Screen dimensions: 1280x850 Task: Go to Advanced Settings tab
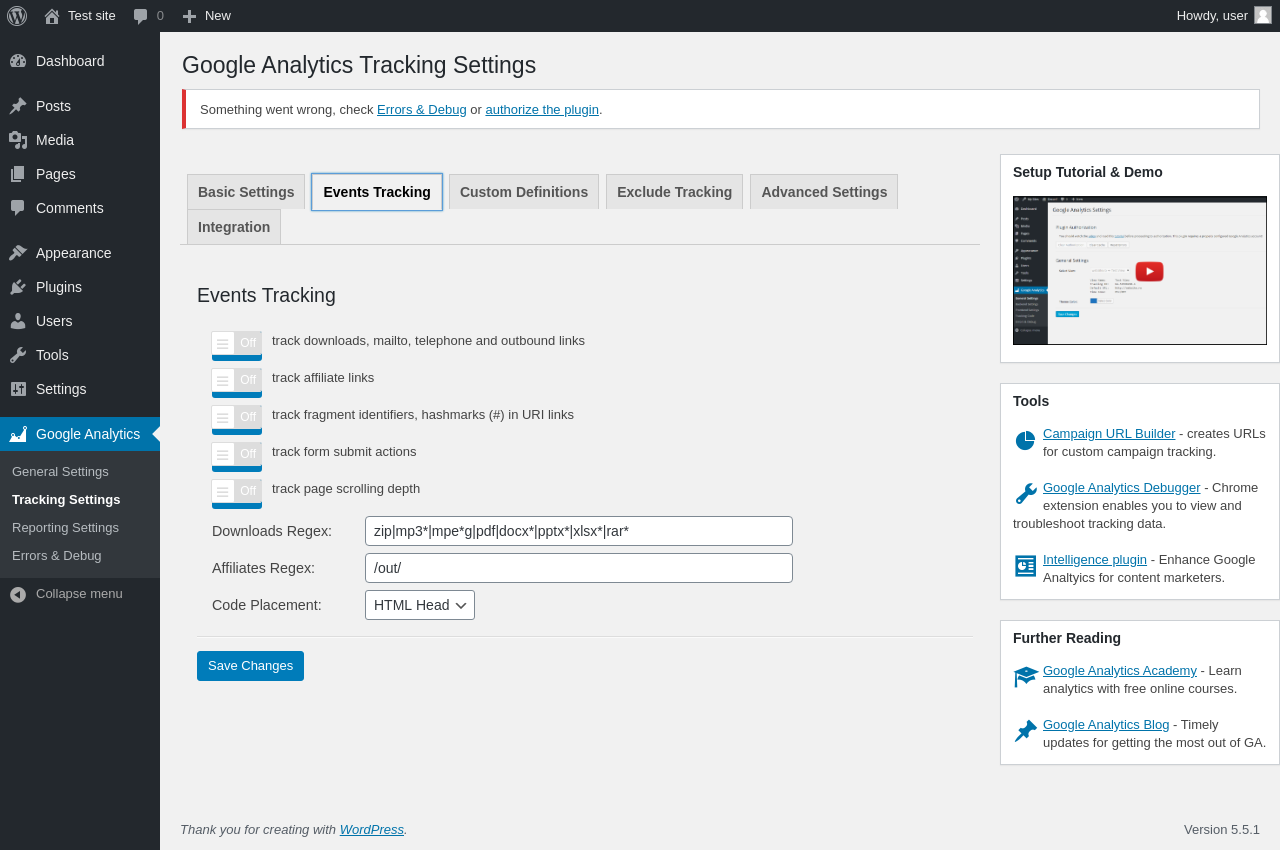(824, 192)
